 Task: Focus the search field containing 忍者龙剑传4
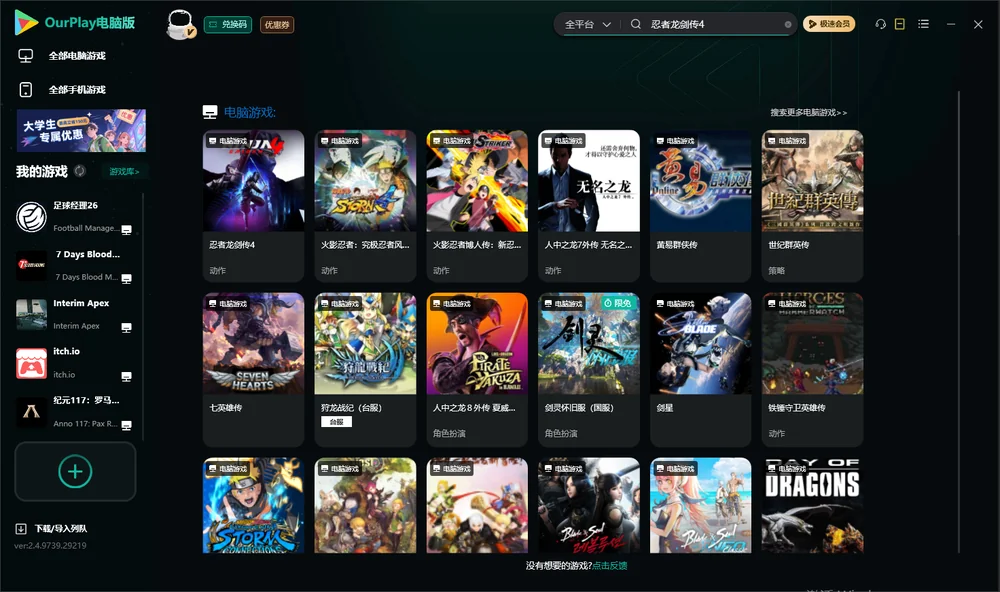tap(714, 24)
